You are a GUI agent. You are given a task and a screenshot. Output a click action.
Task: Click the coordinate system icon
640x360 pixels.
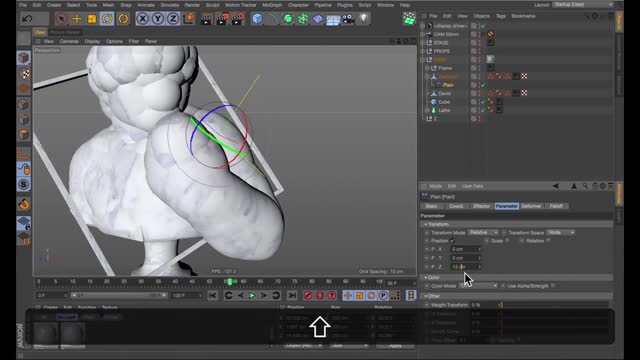(189, 19)
